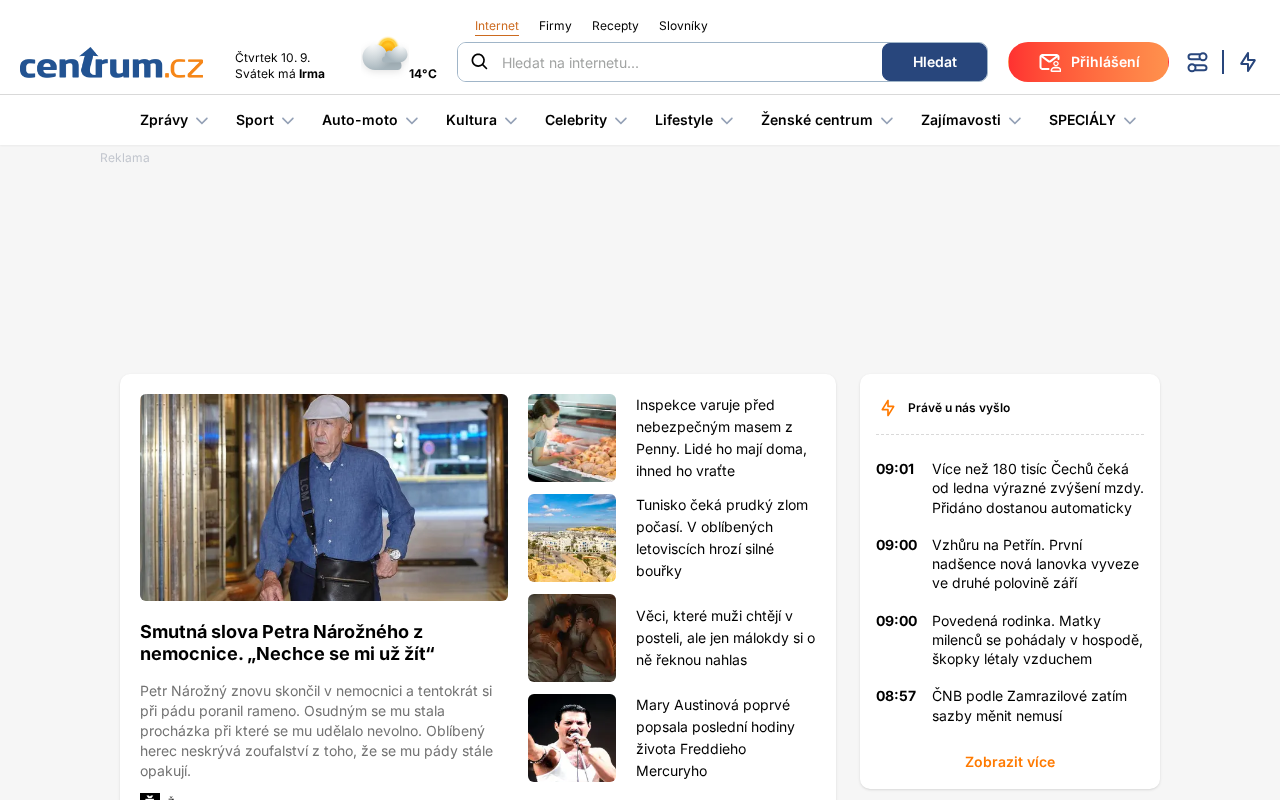The image size is (1280, 800).
Task: Switch to the Firmy search tab
Action: coord(555,26)
